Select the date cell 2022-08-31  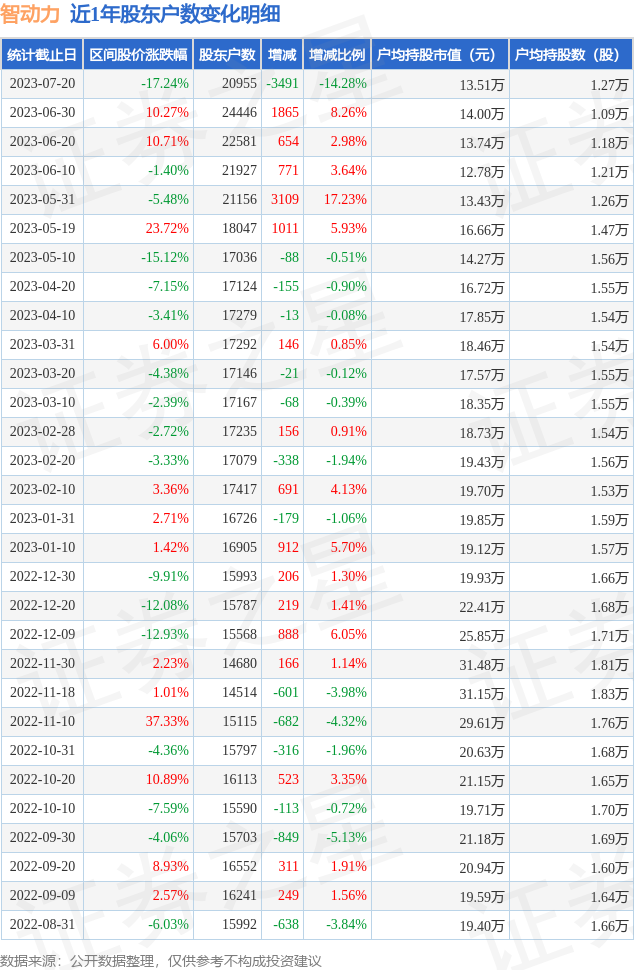(42, 925)
